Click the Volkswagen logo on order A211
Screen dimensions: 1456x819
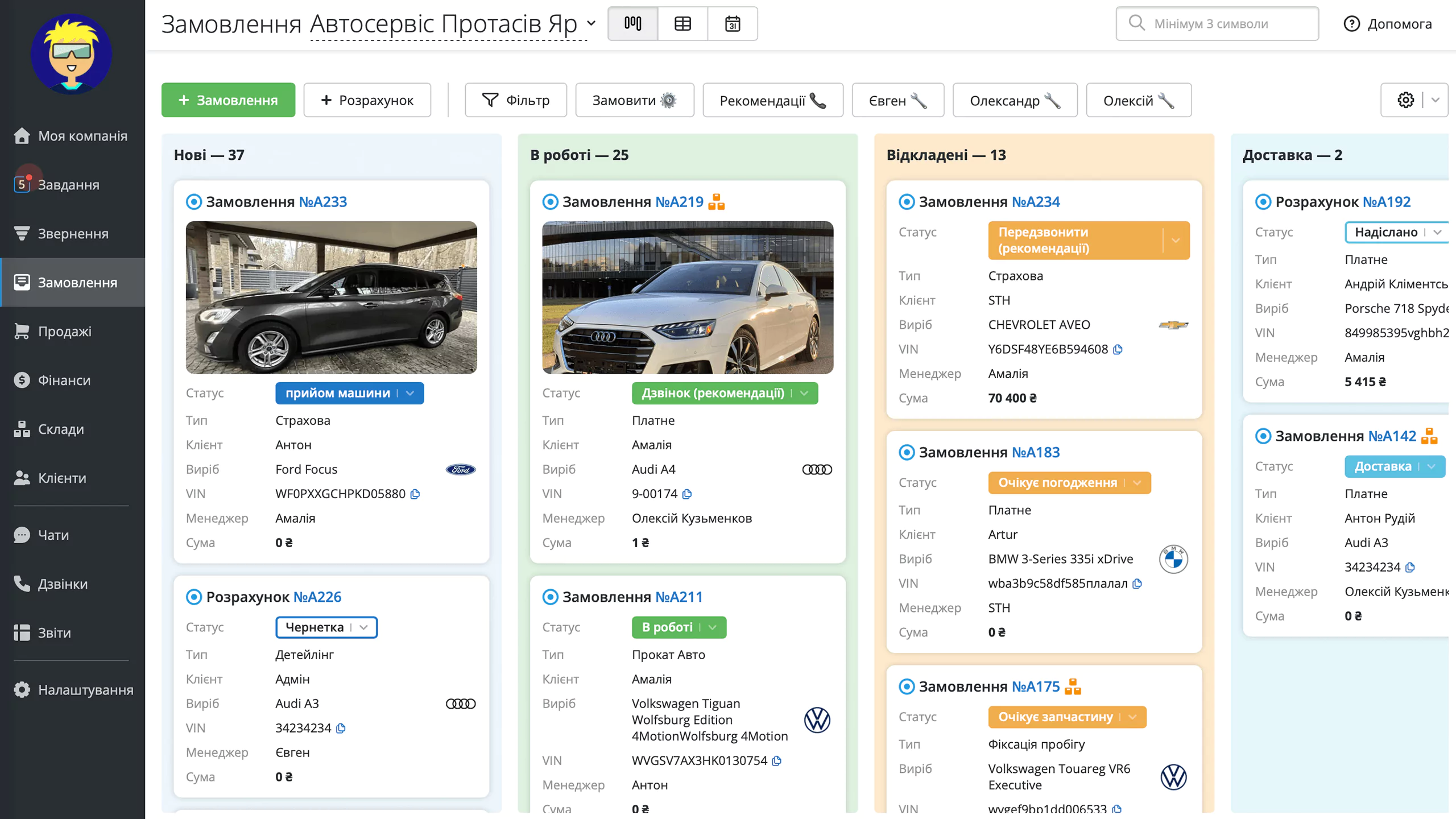coord(817,720)
